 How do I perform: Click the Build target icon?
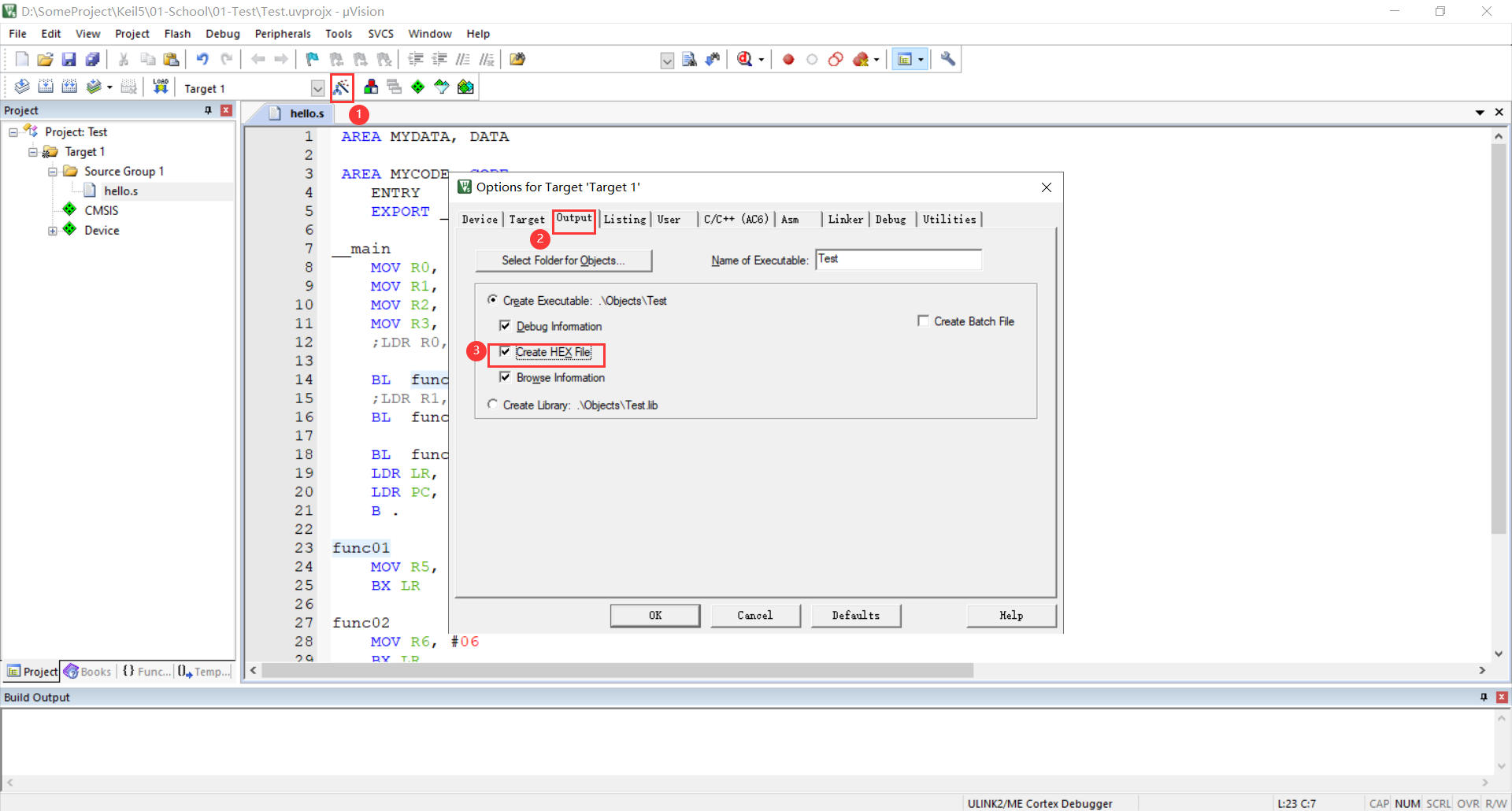coord(46,87)
